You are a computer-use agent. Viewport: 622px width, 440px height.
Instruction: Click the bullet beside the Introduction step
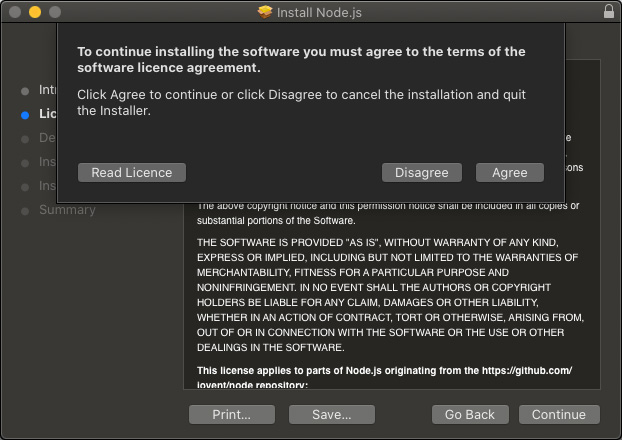tap(25, 90)
